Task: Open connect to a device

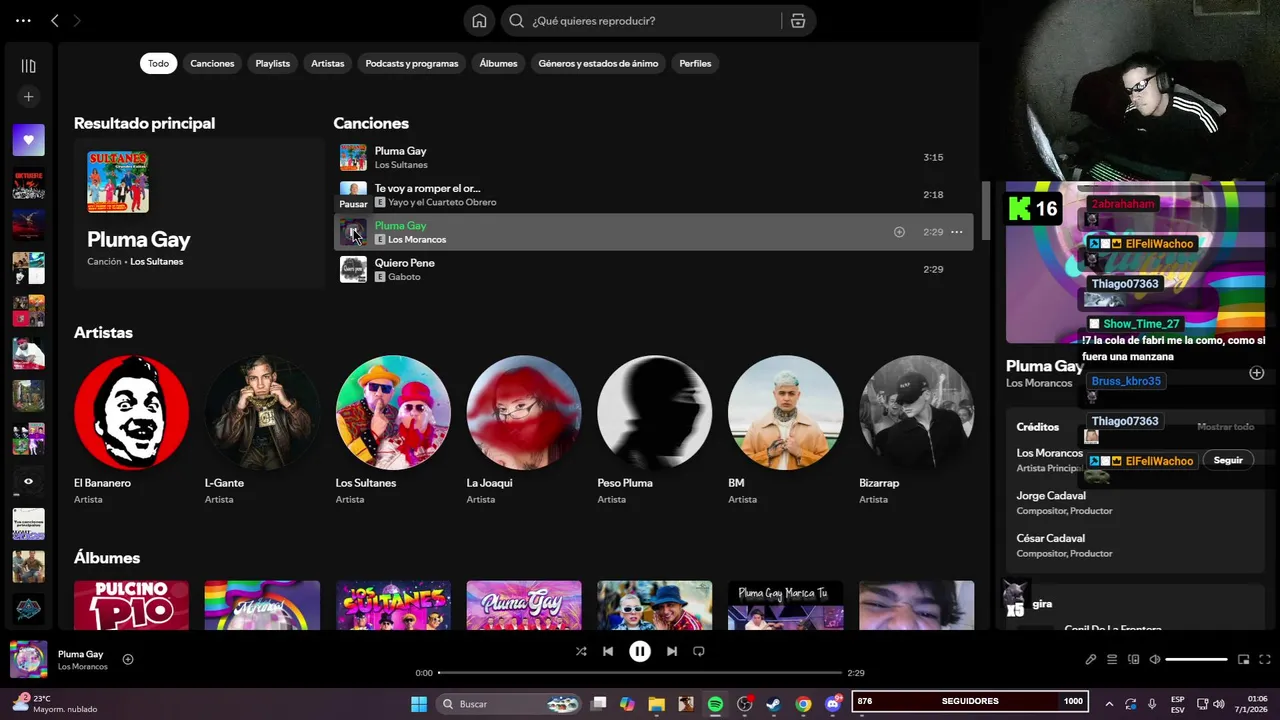Action: click(x=1133, y=659)
